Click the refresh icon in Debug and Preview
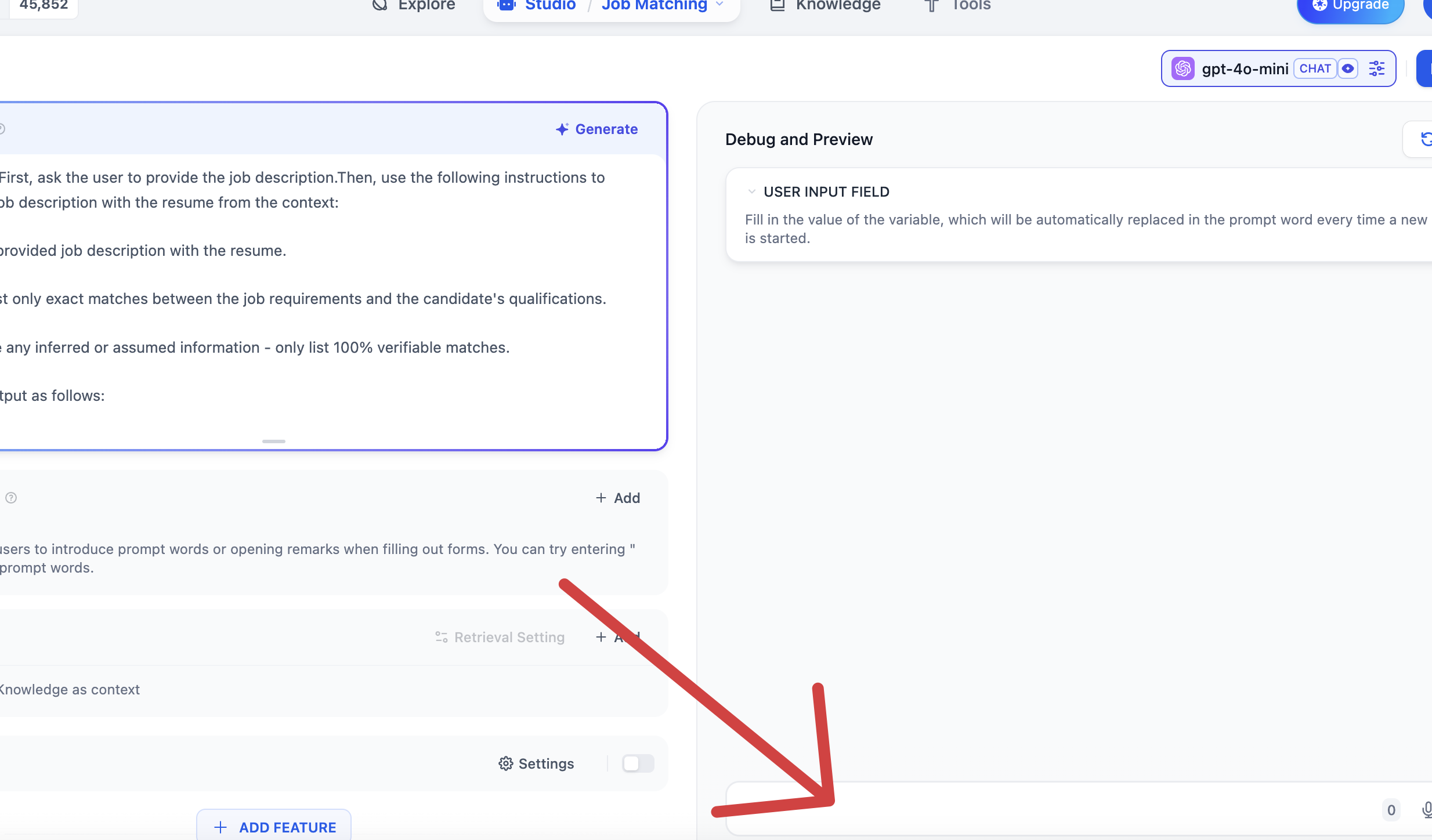Image resolution: width=1432 pixels, height=840 pixels. tap(1427, 139)
